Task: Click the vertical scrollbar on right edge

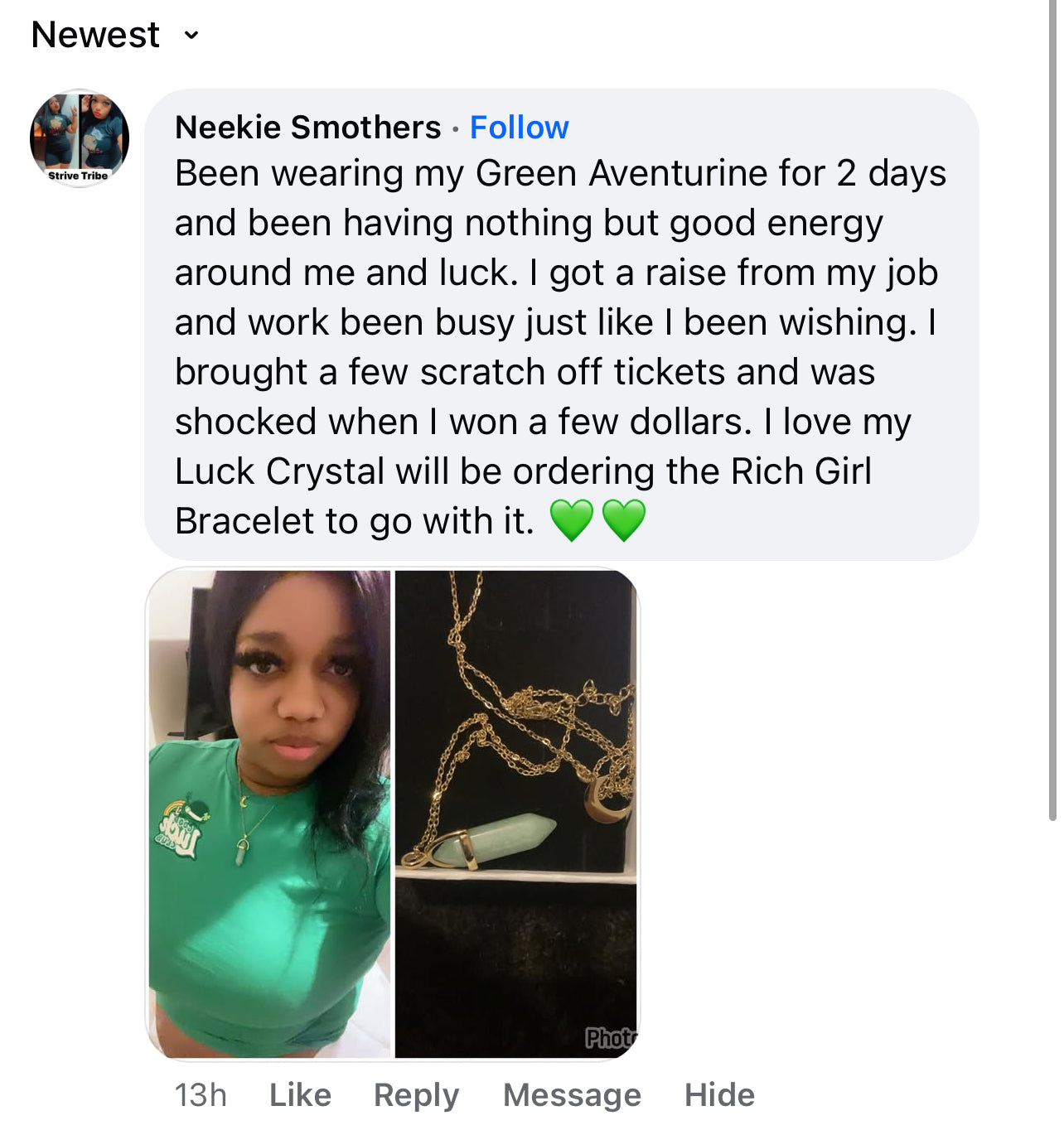Action: [1052, 414]
